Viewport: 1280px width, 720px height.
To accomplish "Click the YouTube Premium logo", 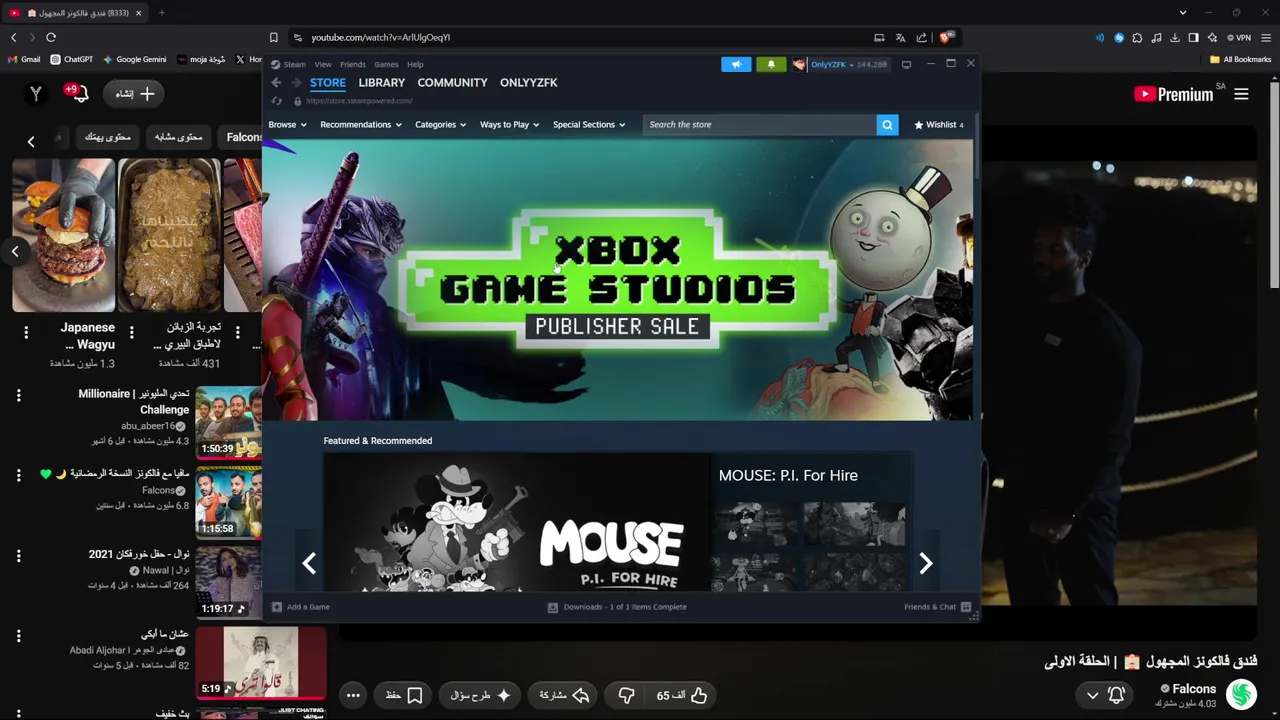I will [1174, 94].
